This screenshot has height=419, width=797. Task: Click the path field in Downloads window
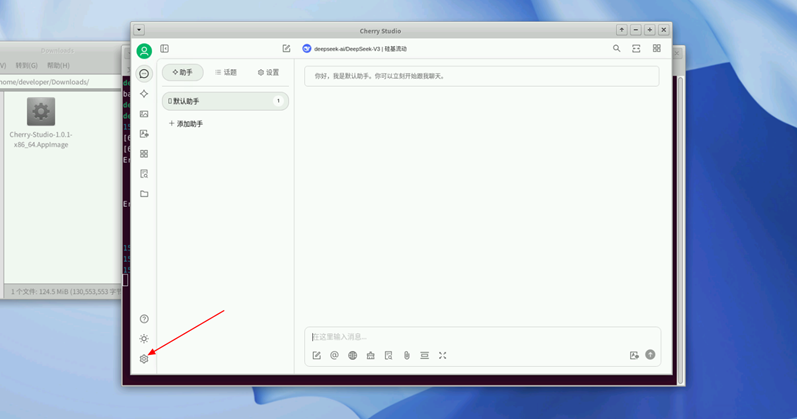tap(60, 82)
